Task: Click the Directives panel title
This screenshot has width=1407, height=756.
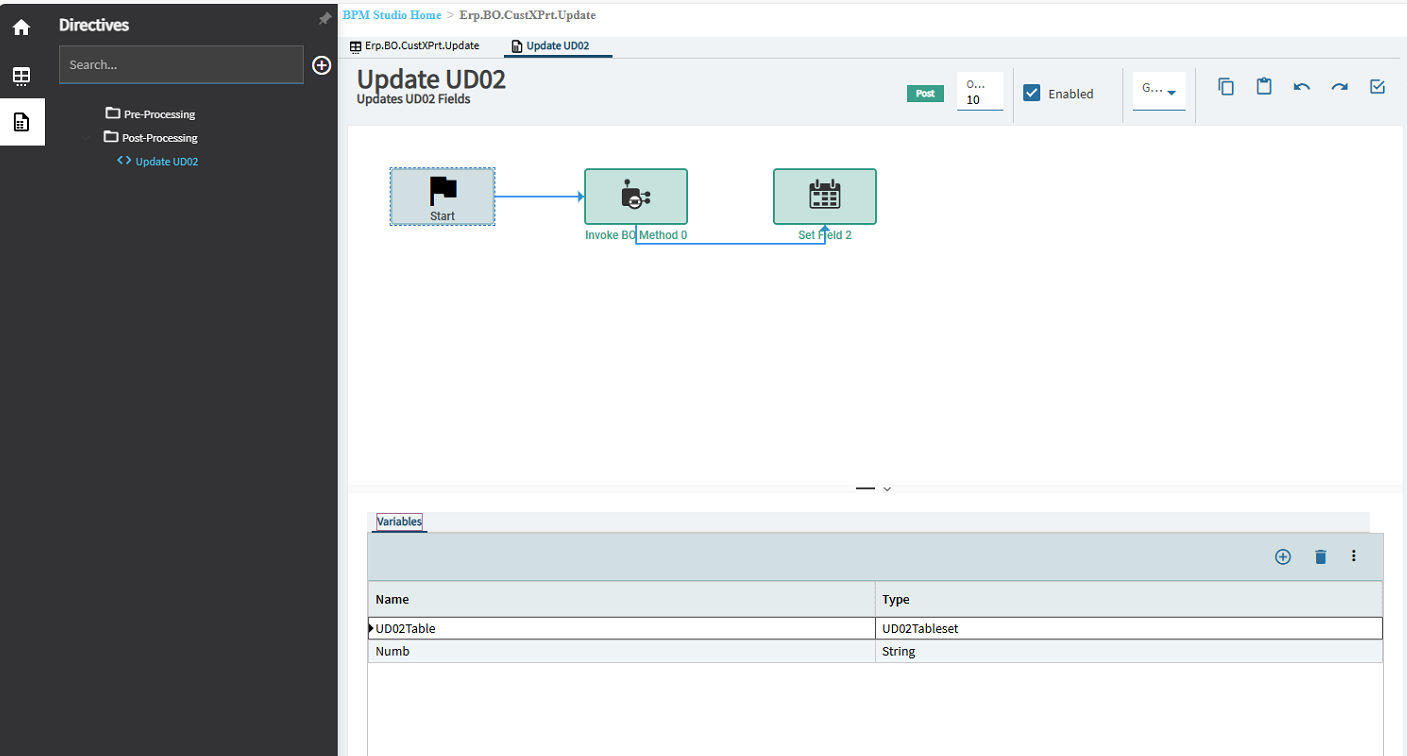Action: click(x=94, y=25)
